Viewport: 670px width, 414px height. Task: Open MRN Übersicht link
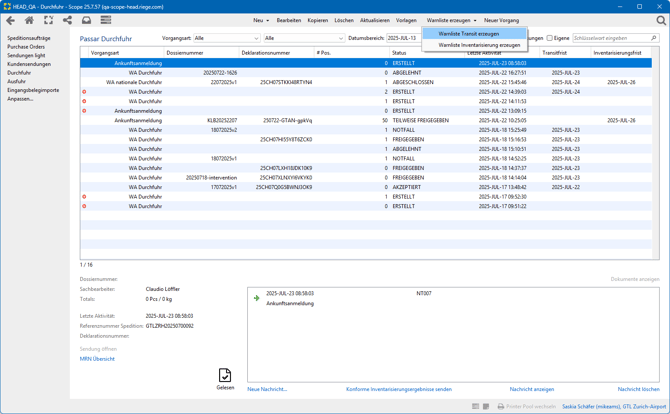point(97,359)
